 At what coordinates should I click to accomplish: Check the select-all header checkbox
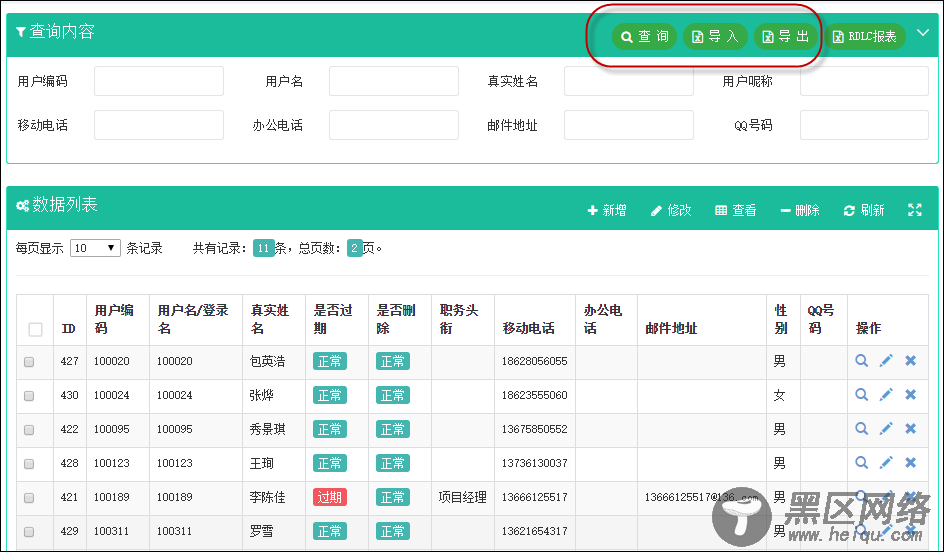coord(36,329)
